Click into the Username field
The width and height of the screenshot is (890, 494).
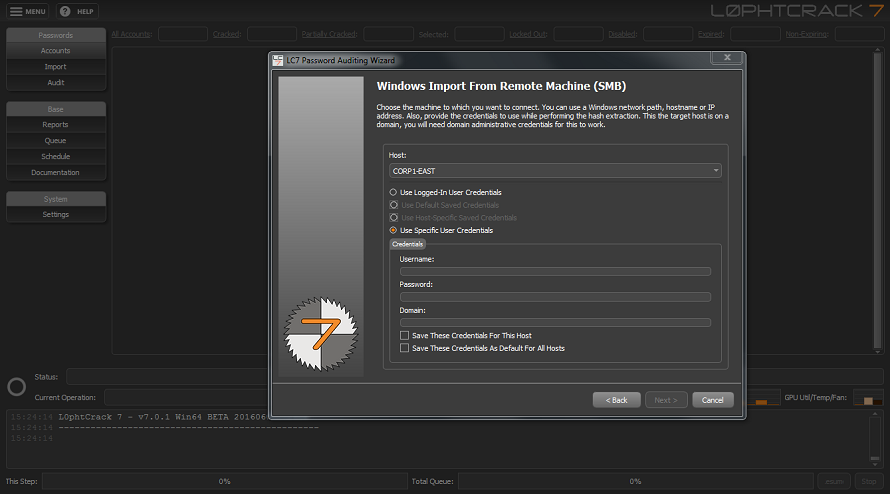(555, 271)
